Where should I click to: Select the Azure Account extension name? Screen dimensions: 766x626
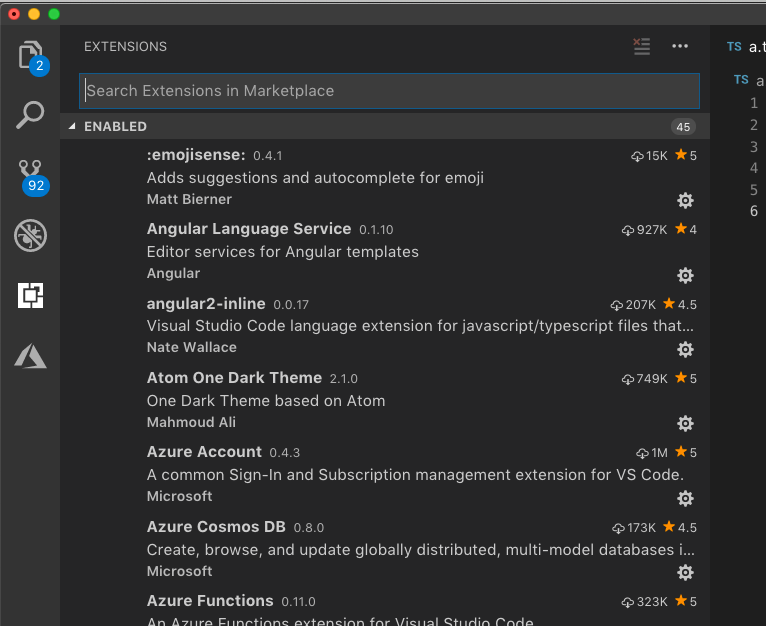pyautogui.click(x=204, y=452)
